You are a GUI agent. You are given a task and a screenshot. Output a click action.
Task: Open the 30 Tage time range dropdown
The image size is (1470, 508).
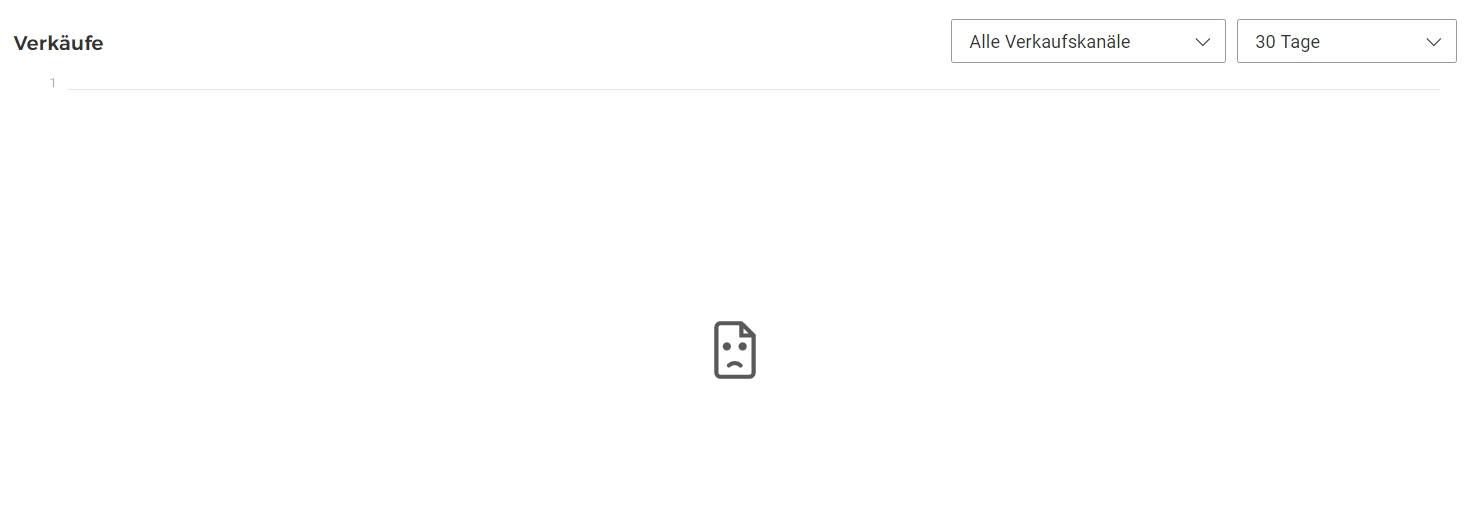[x=1347, y=41]
